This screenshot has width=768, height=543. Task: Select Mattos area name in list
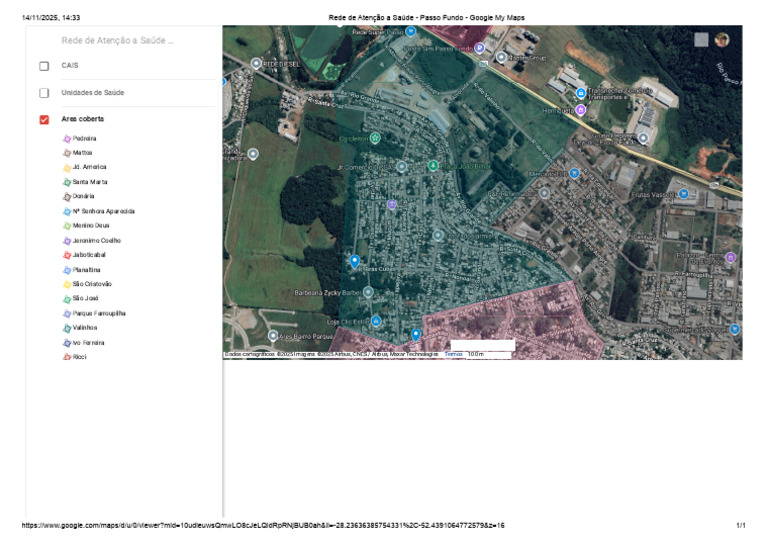pyautogui.click(x=82, y=153)
